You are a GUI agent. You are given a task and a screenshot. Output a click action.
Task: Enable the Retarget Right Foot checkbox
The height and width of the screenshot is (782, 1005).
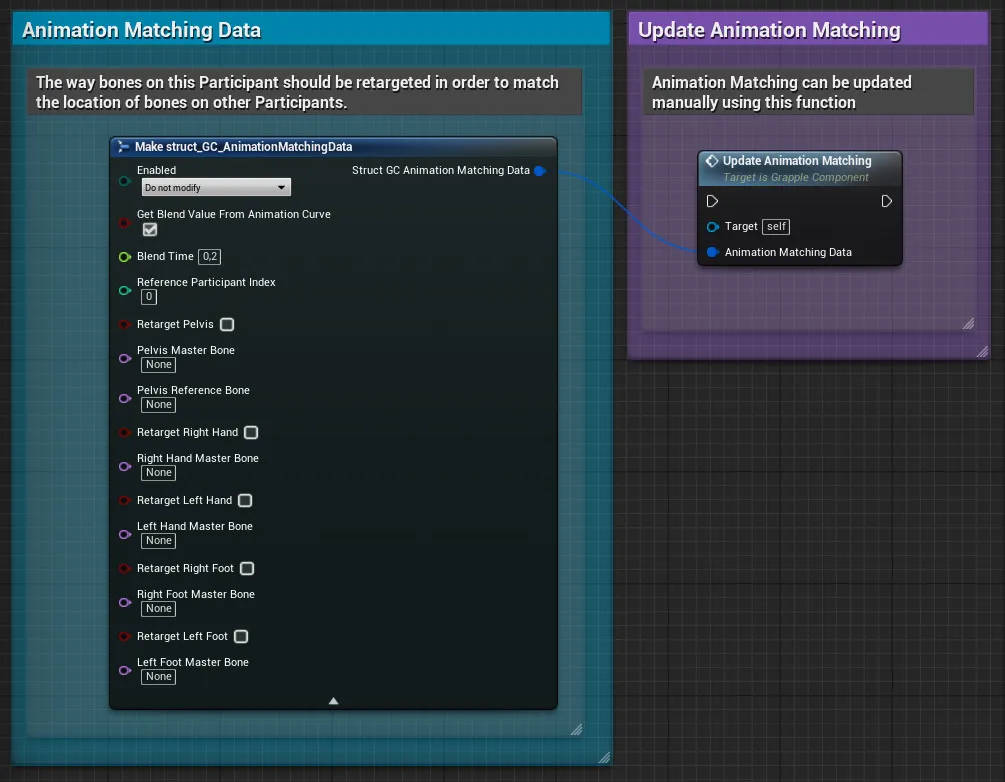(247, 569)
